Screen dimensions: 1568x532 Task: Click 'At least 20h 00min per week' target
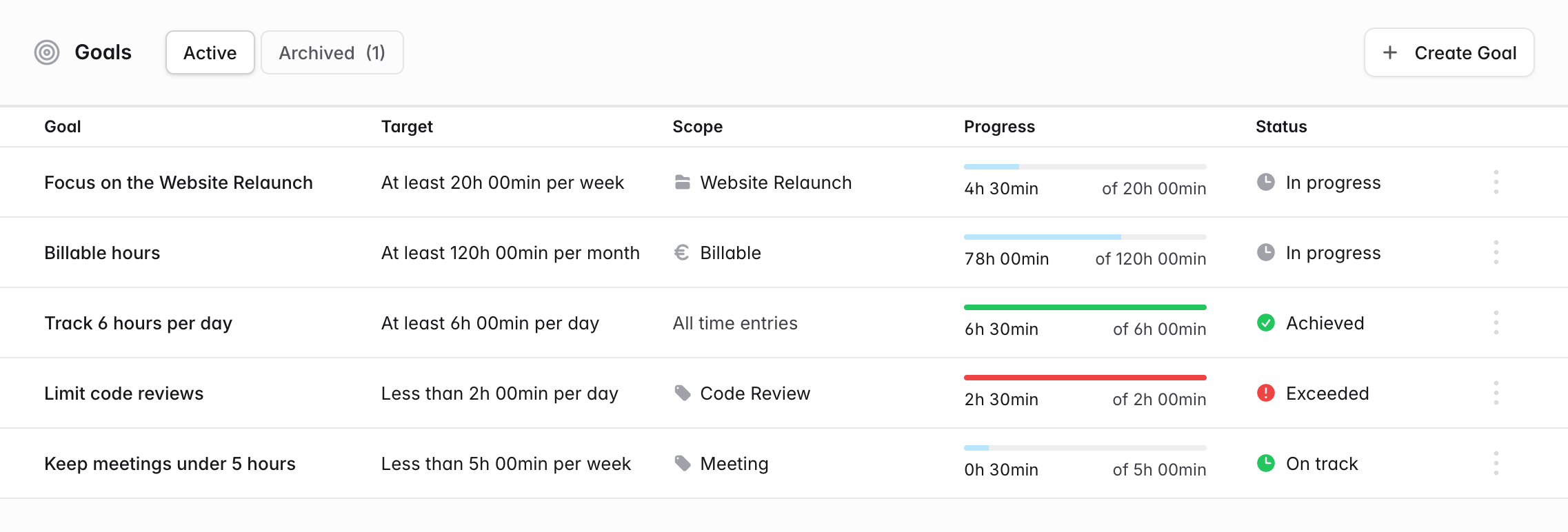click(503, 183)
